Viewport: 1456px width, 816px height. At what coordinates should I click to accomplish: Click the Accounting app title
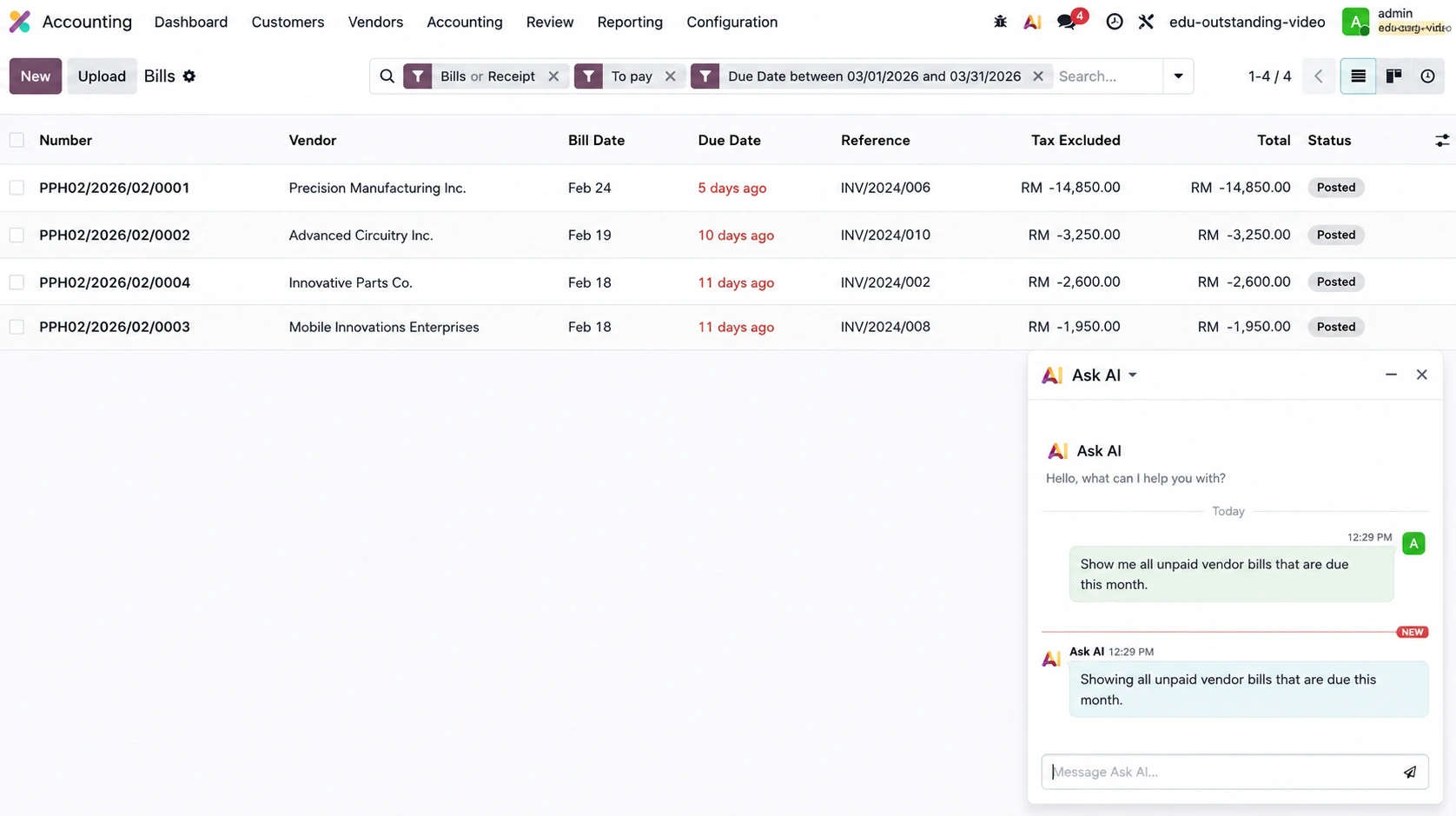(87, 22)
